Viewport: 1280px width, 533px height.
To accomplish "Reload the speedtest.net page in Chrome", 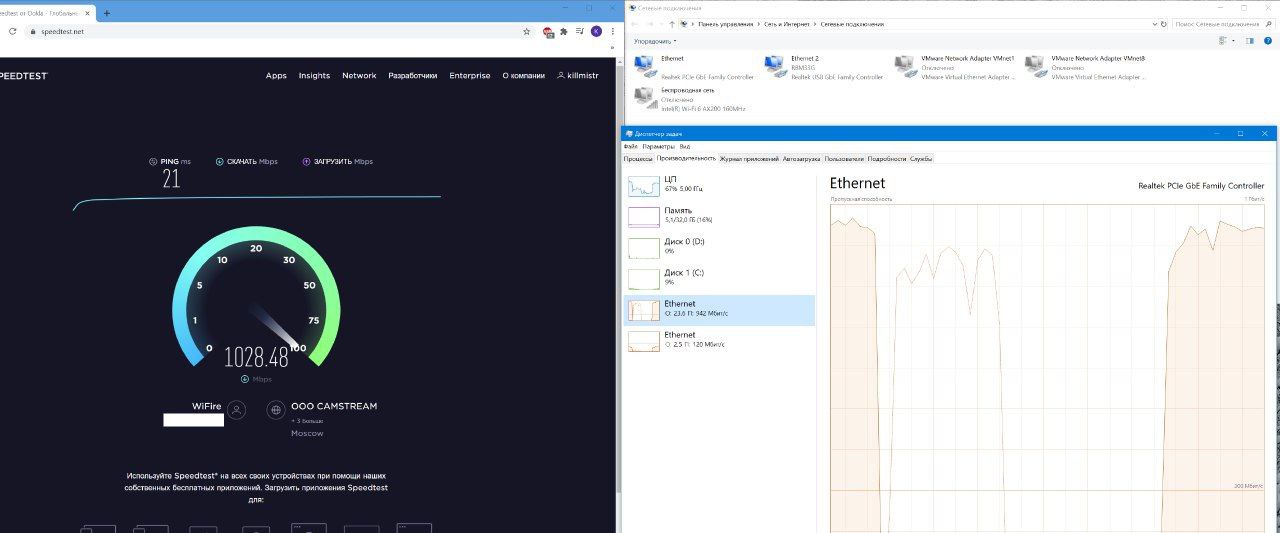I will tap(12, 31).
